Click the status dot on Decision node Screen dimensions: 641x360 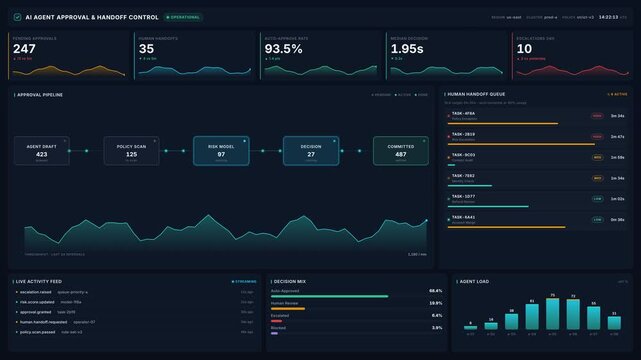click(334, 141)
